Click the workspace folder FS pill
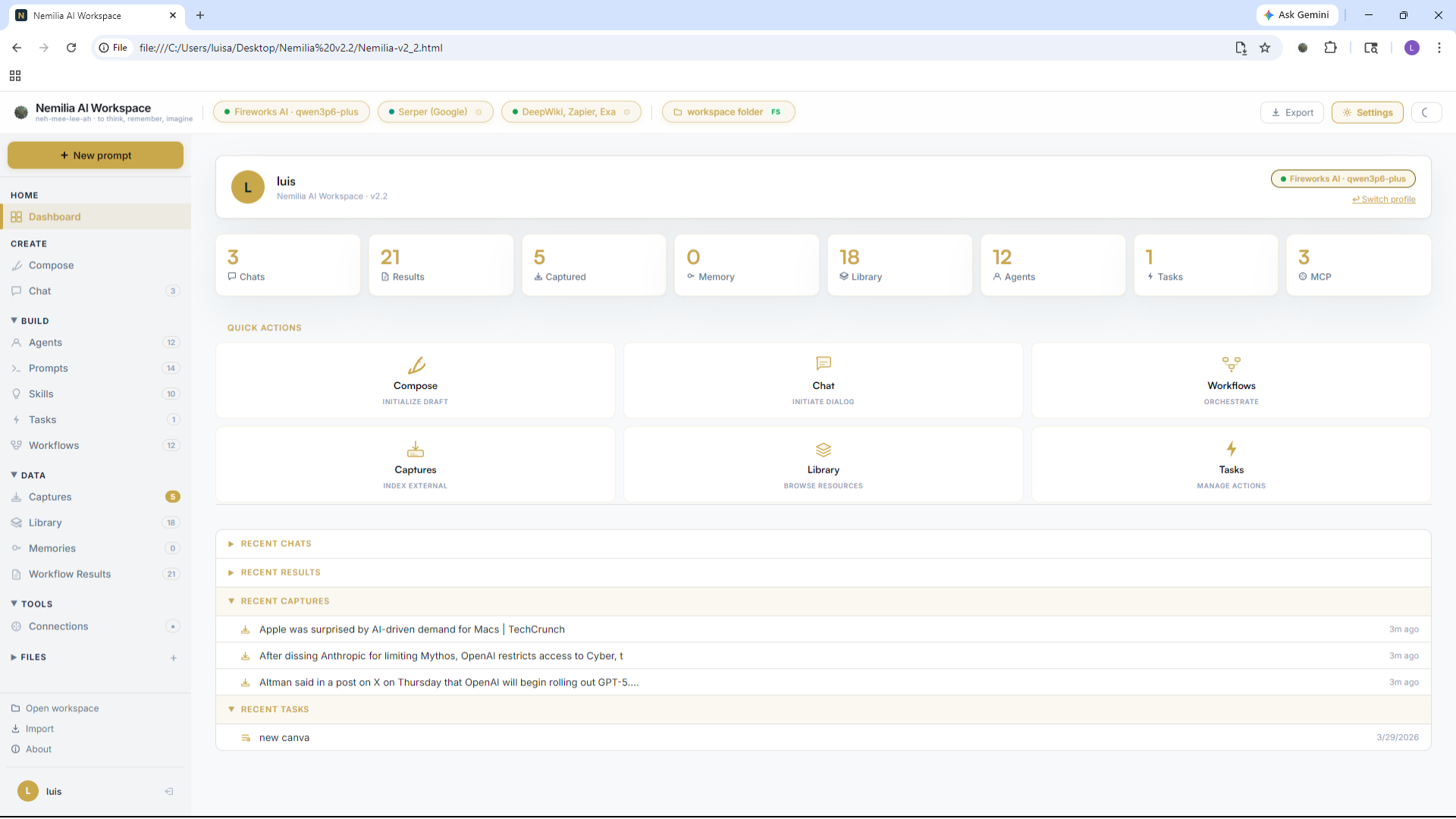The height and width of the screenshot is (819, 1456). pos(729,112)
